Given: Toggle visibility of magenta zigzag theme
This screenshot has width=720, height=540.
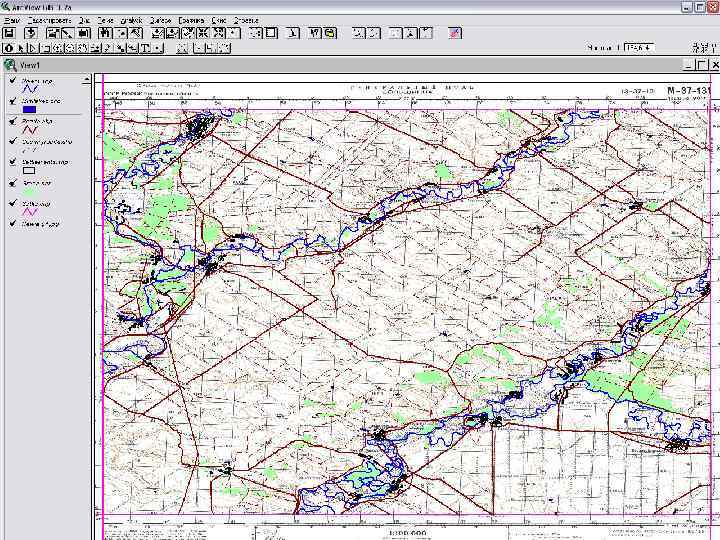Looking at the screenshot, I should click(12, 203).
